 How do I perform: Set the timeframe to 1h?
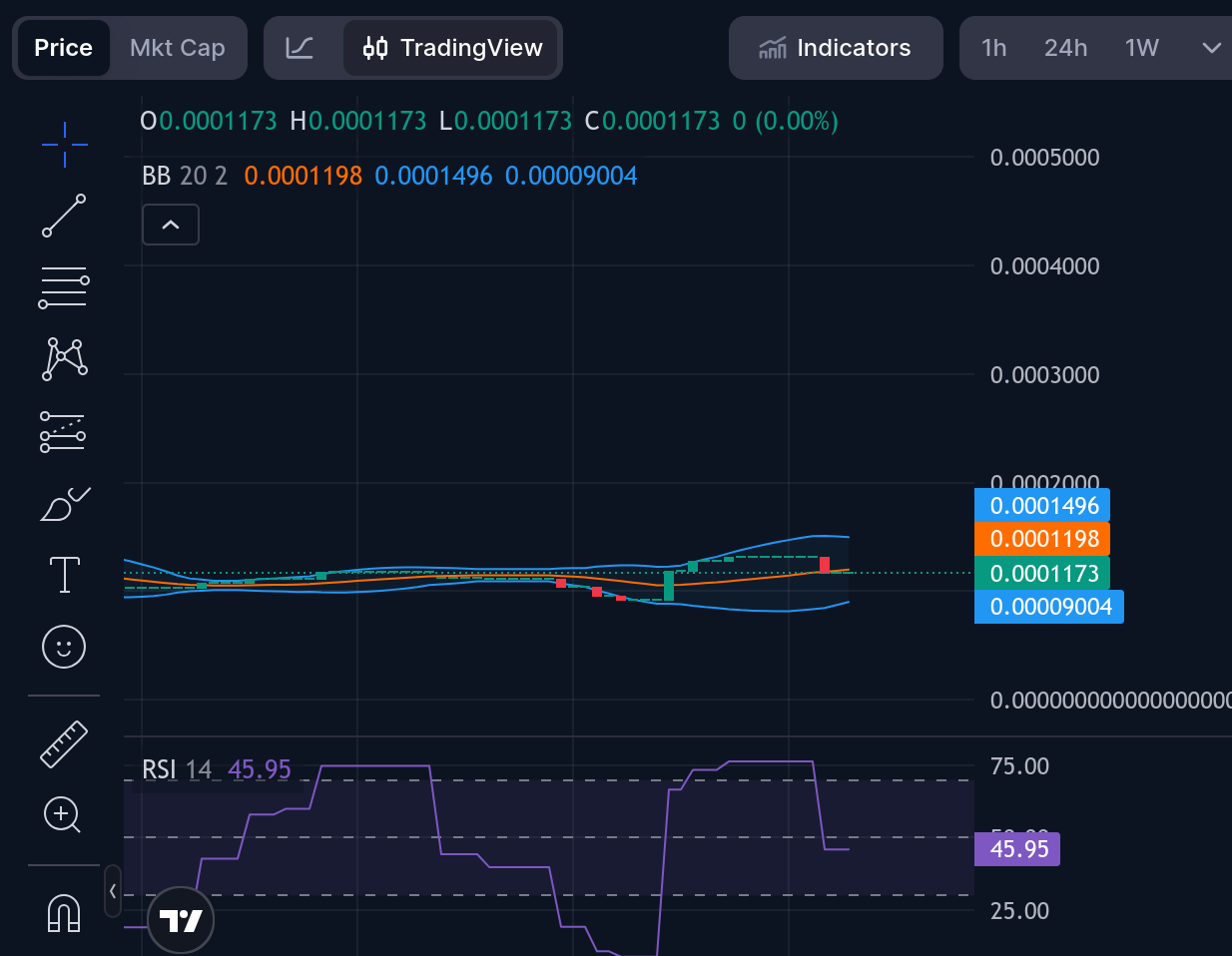click(x=993, y=48)
